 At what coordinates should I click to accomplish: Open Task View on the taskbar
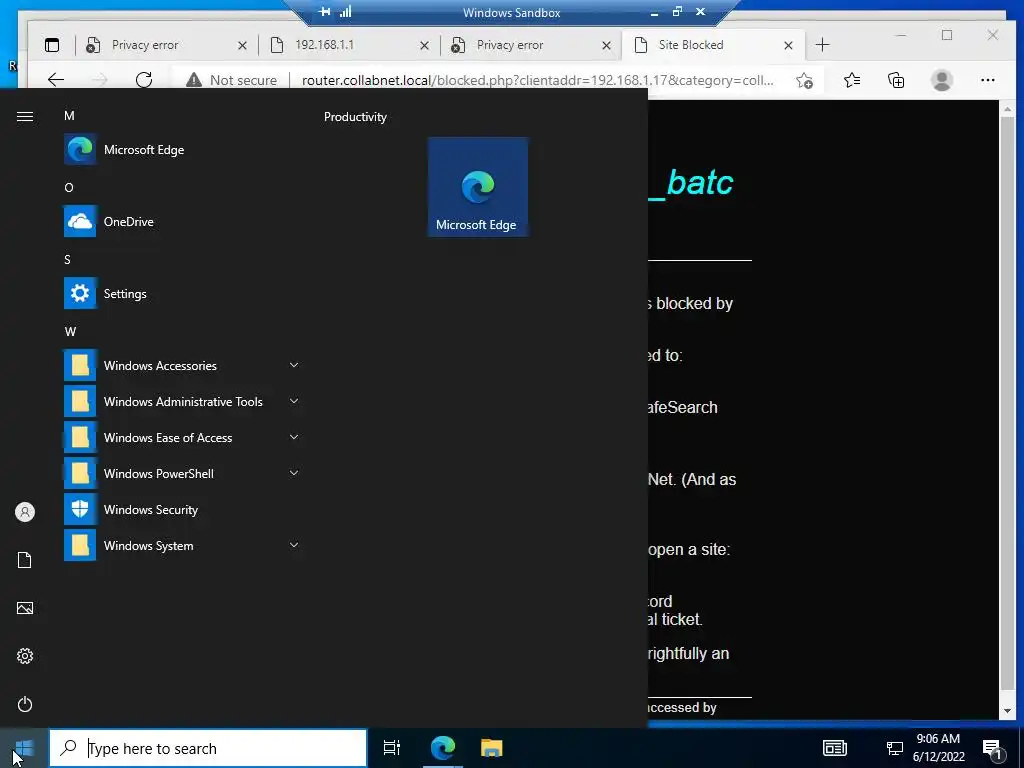click(x=392, y=748)
